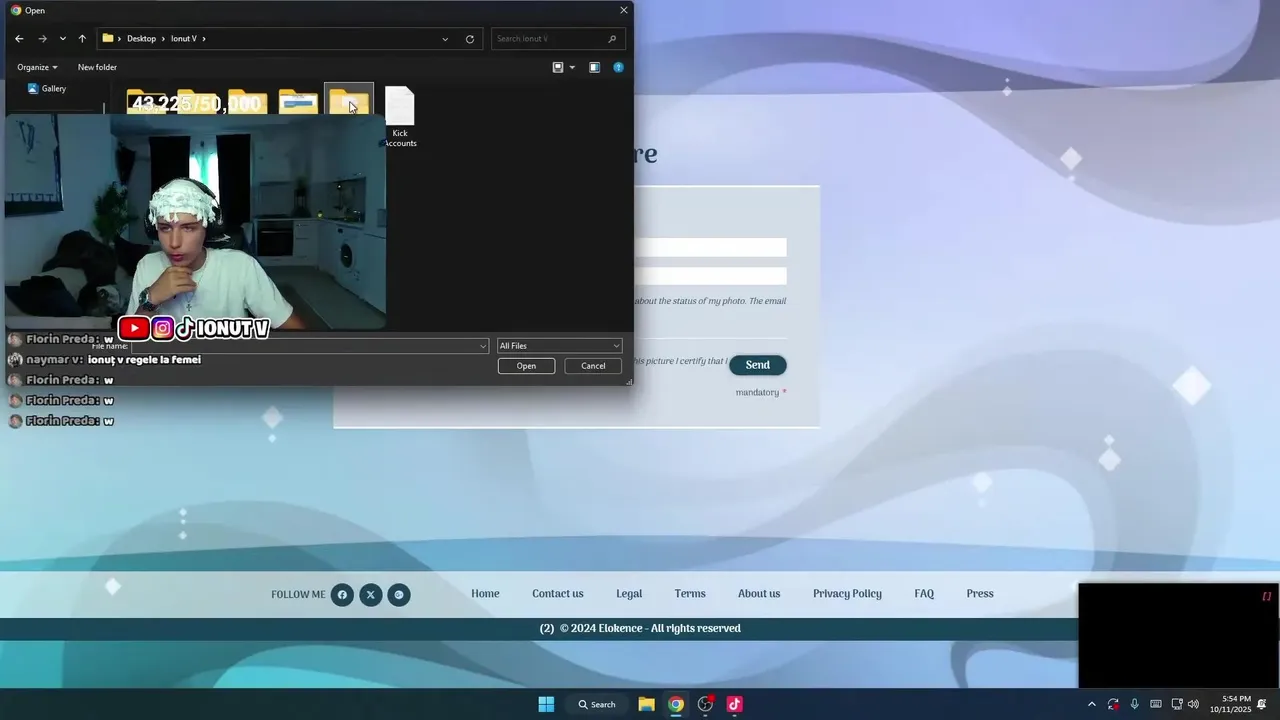Screen dimensions: 1280x720
Task: Click the Open button
Action: coord(526,366)
